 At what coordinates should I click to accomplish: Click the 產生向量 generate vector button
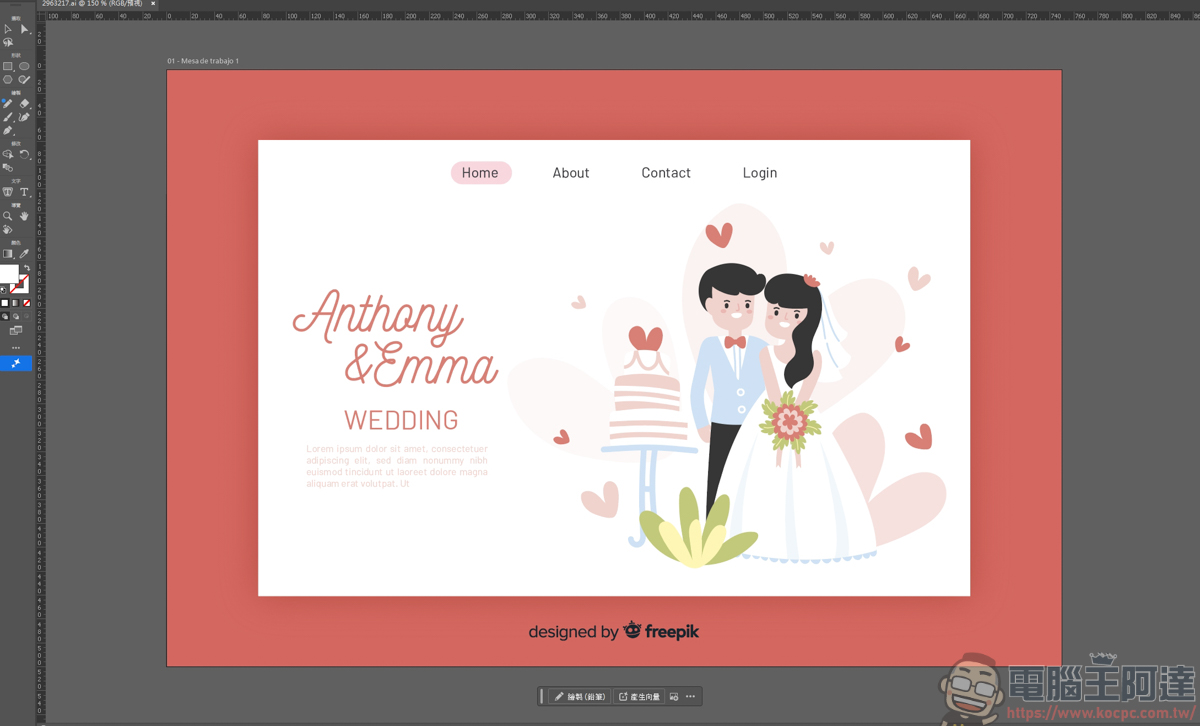click(x=639, y=697)
